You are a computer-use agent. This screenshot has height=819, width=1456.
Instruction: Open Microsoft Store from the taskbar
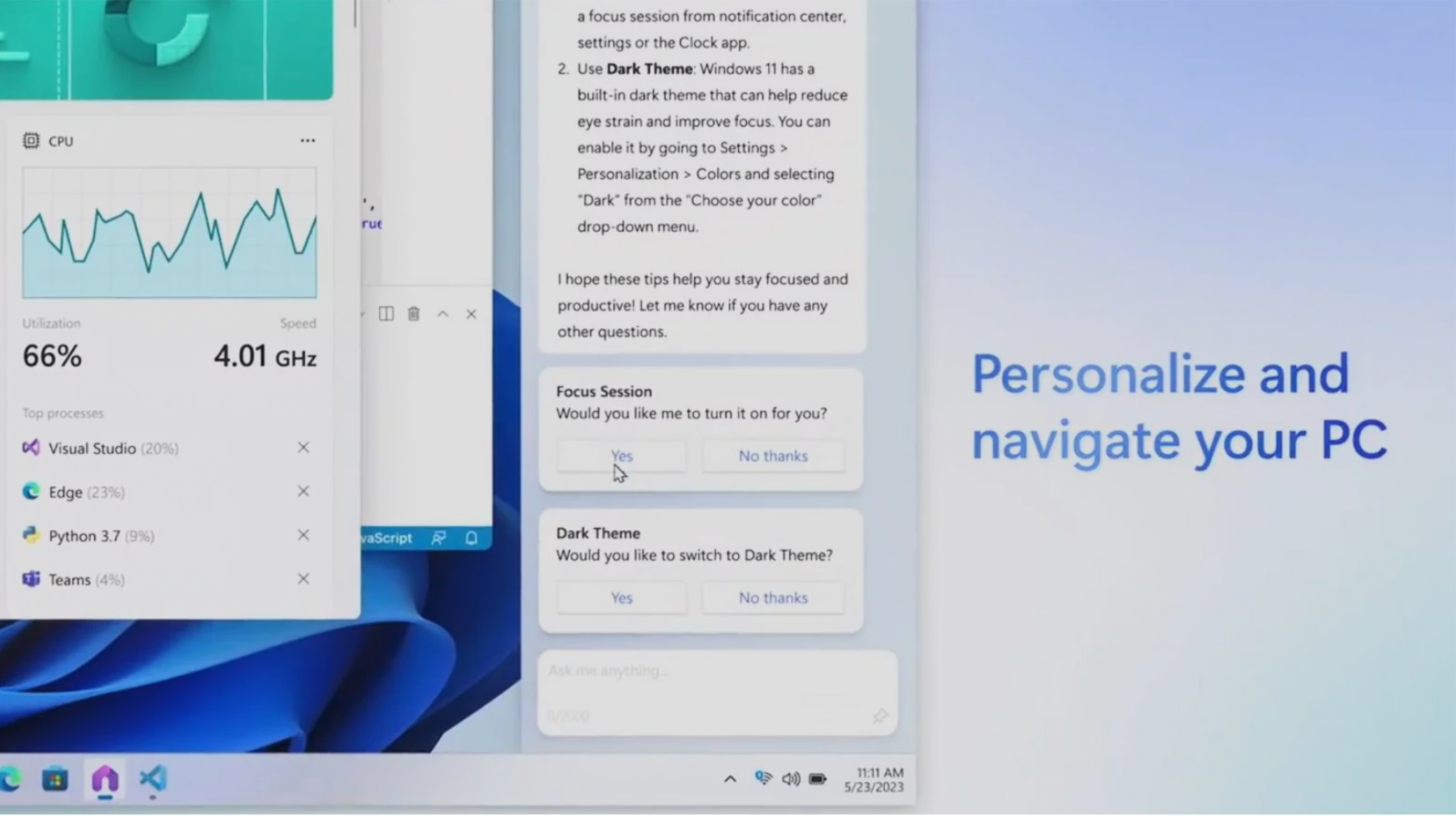(x=55, y=780)
